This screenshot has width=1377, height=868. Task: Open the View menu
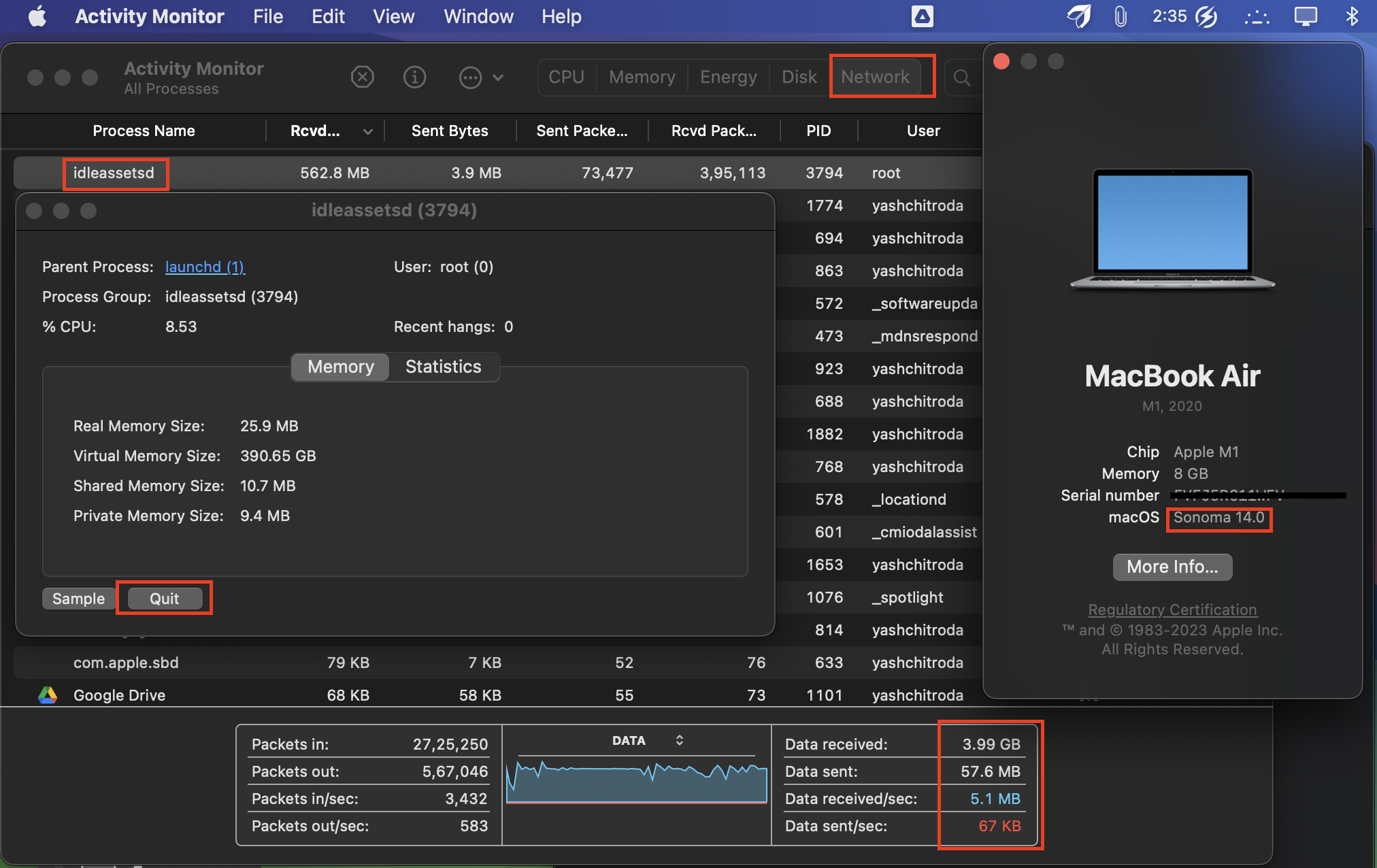(x=393, y=16)
